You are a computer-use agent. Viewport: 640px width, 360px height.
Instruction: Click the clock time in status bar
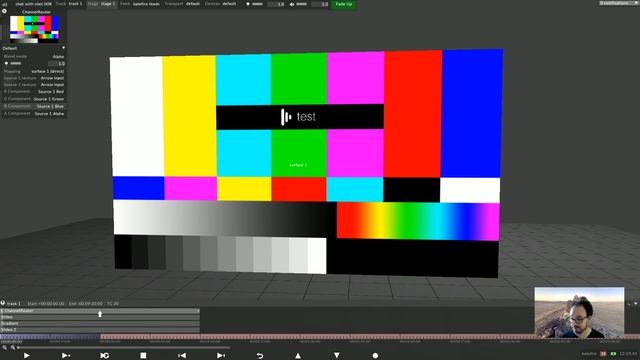pos(628,354)
